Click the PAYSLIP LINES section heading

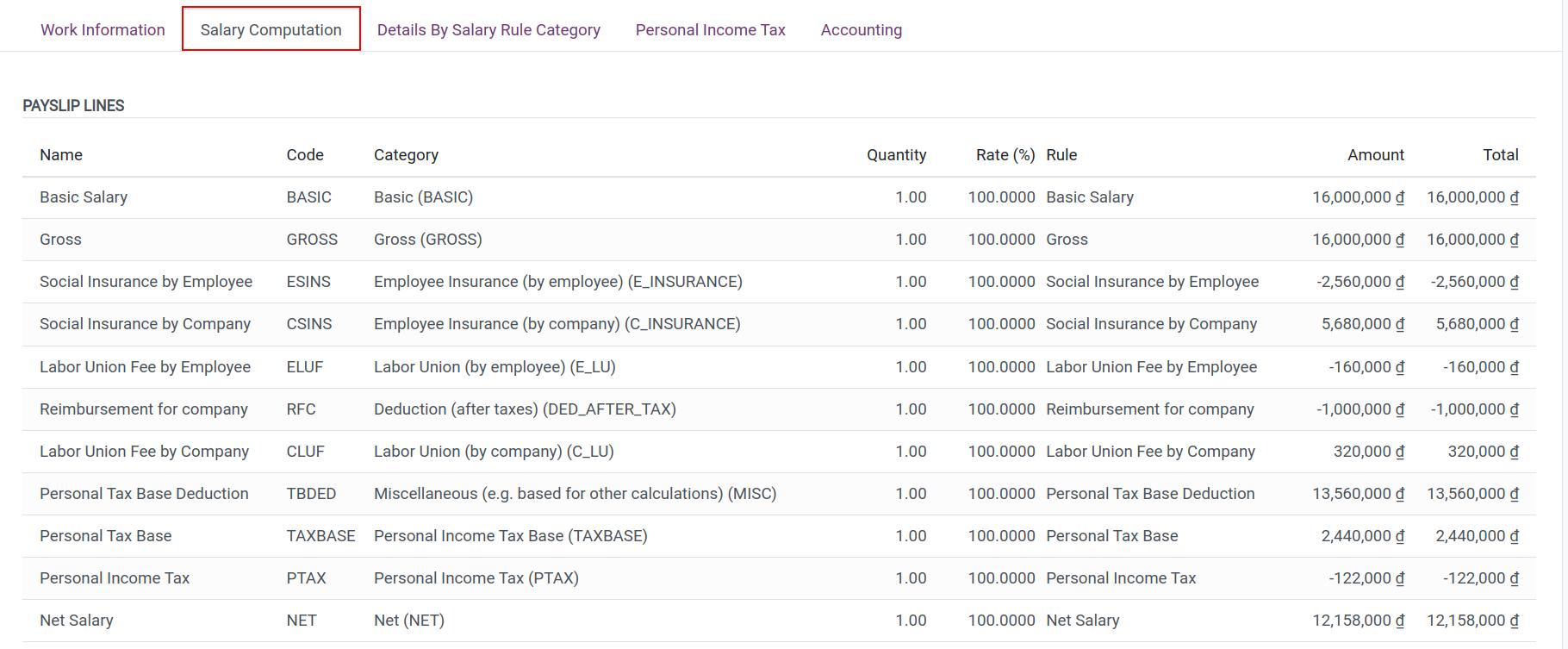point(73,106)
